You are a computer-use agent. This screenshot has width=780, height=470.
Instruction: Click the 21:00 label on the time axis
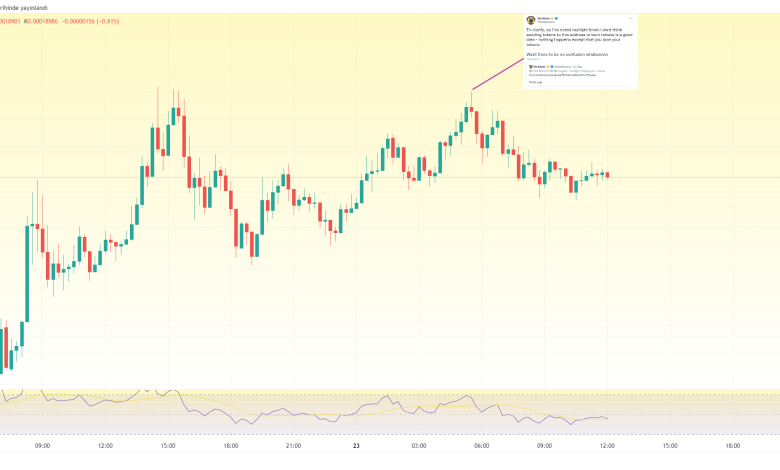[x=293, y=445]
